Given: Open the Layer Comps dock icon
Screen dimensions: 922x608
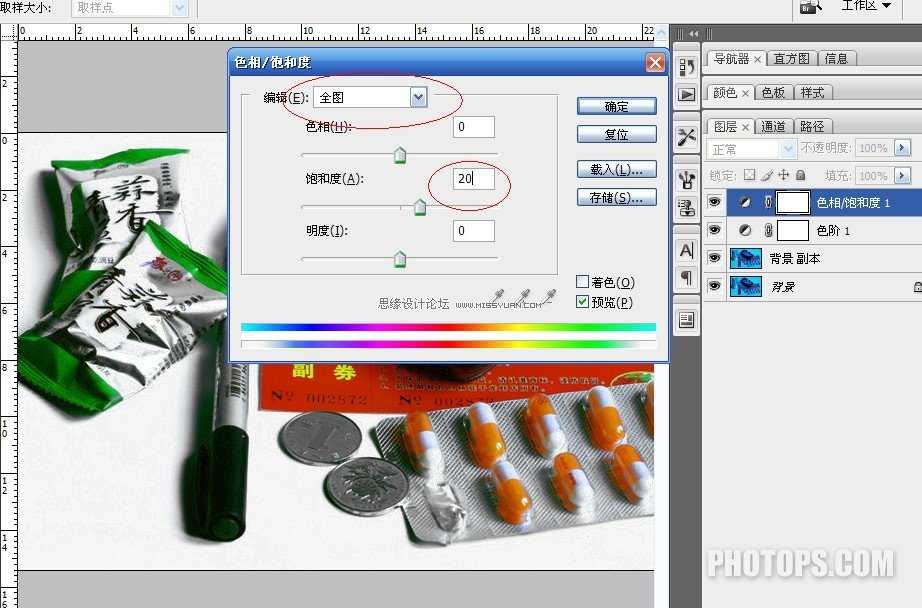Looking at the screenshot, I should point(686,320).
